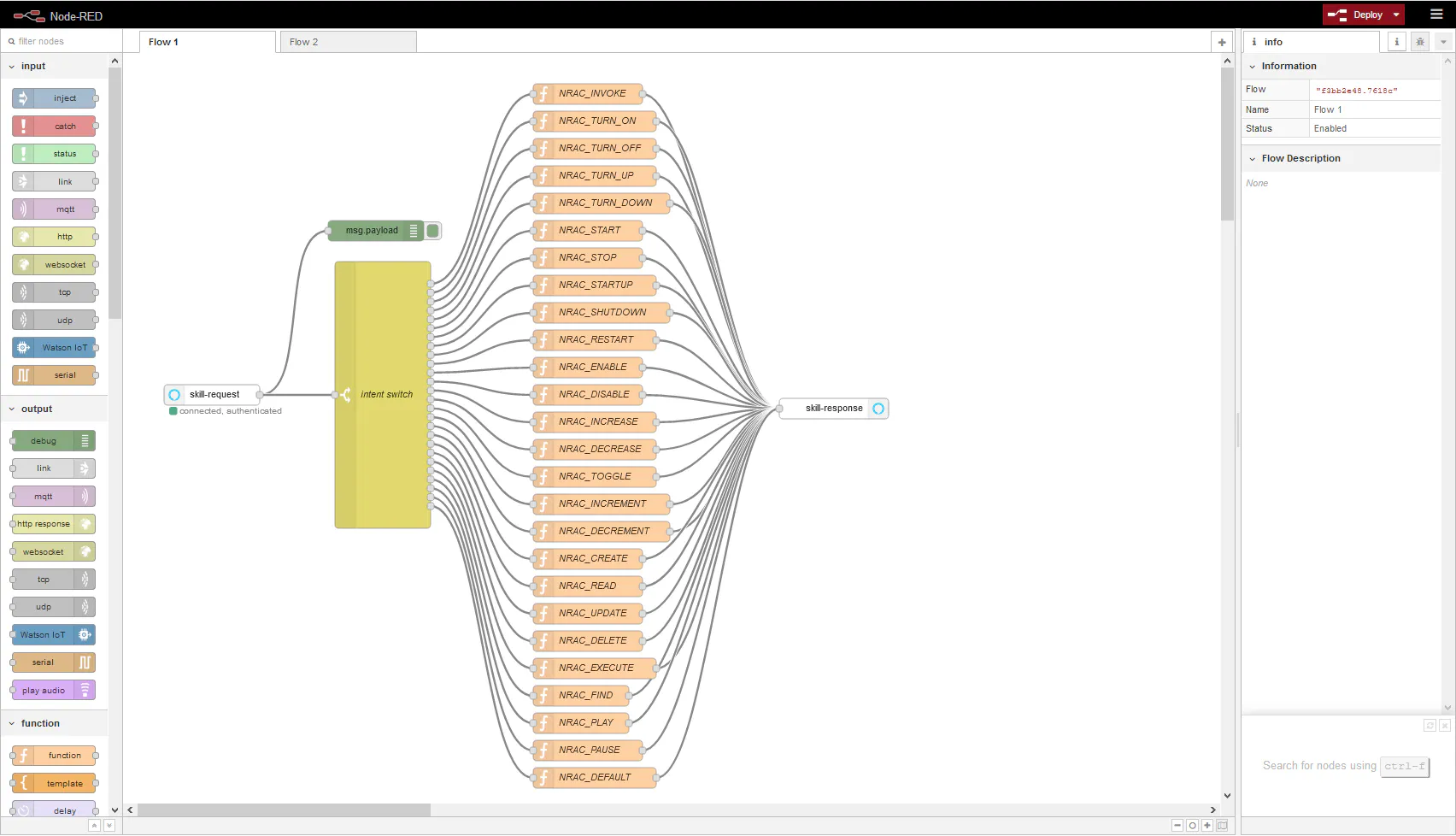Viewport: 1456px width, 836px height.
Task: Click the vertical canvas scrollbar
Action: (x=1228, y=145)
